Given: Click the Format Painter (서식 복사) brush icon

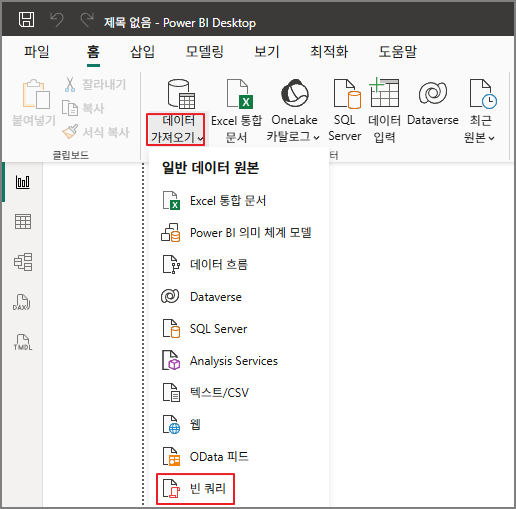Looking at the screenshot, I should click(x=70, y=132).
